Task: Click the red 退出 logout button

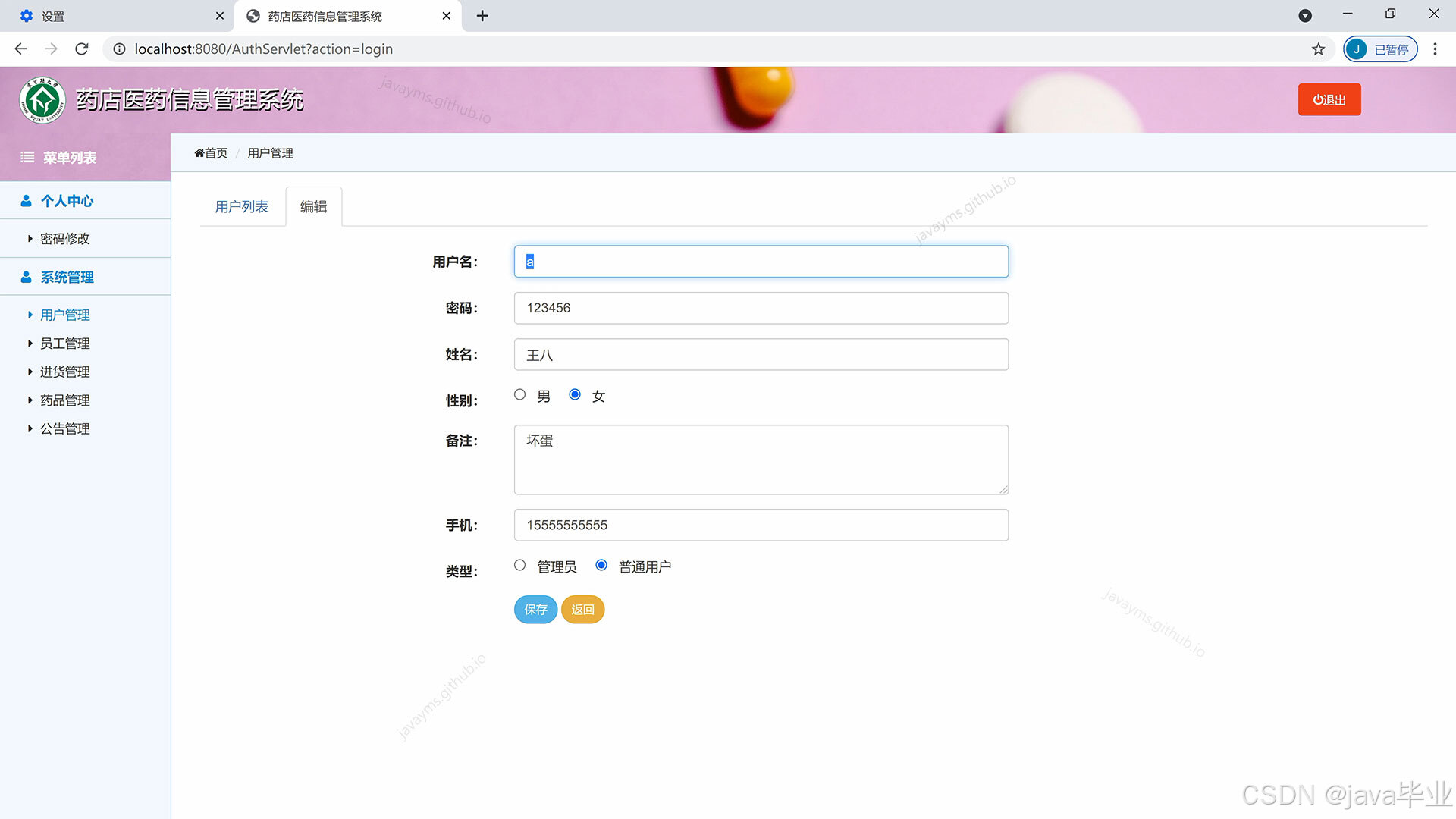Action: [x=1329, y=99]
